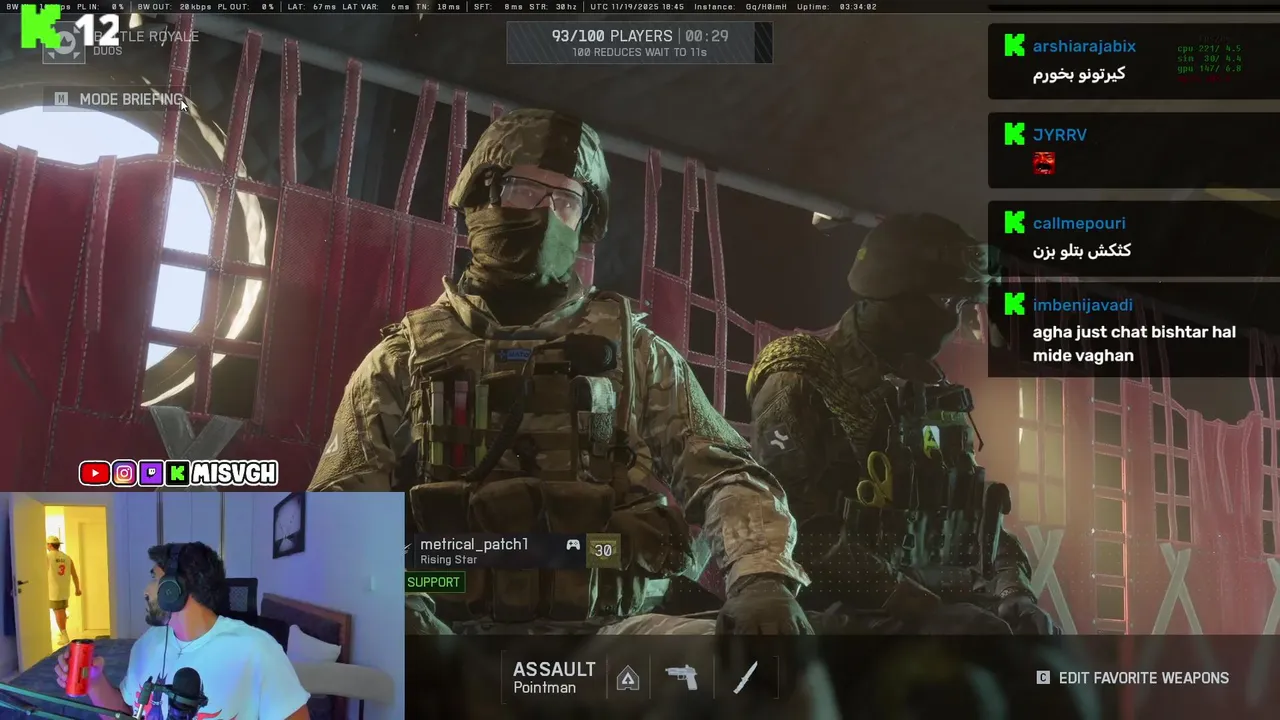Click Kick badge next to JYRRV

pos(1014,133)
